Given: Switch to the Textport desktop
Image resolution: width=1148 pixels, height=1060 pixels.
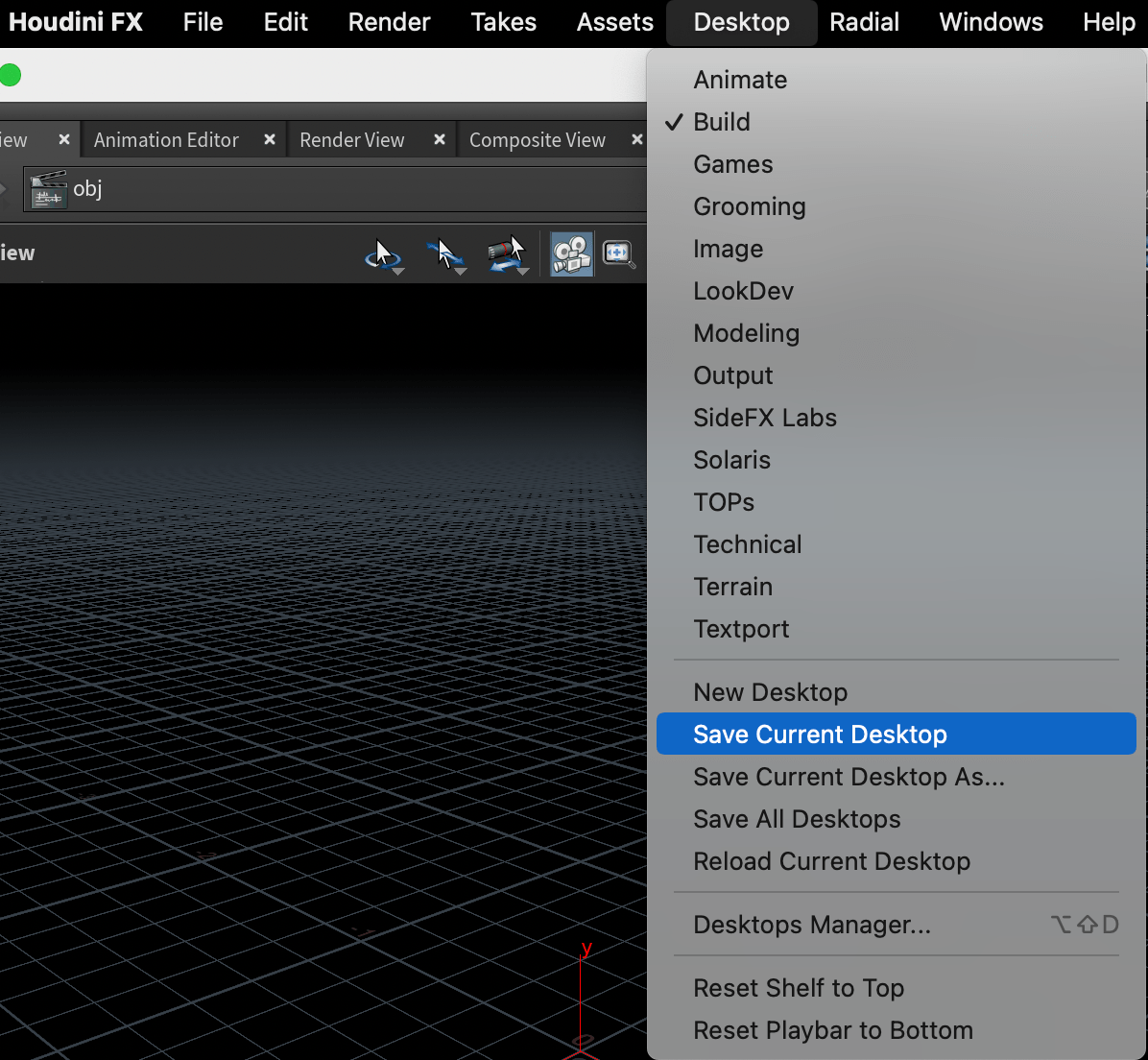Looking at the screenshot, I should click(897, 629).
